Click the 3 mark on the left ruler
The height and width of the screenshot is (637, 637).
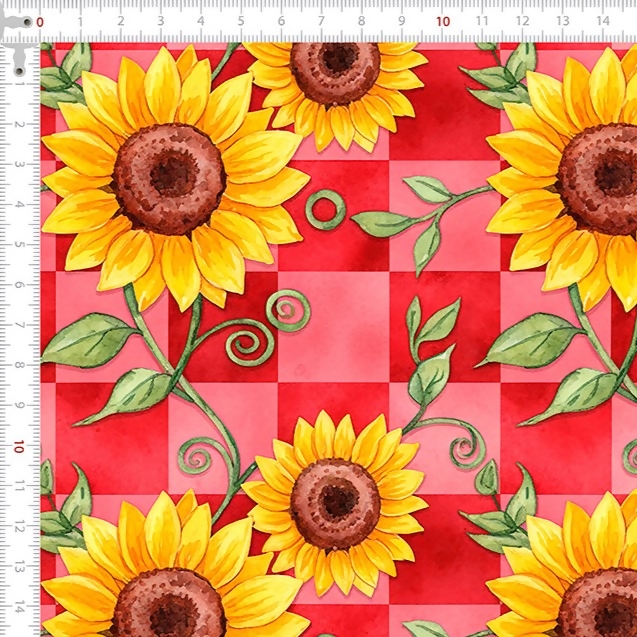20,165
